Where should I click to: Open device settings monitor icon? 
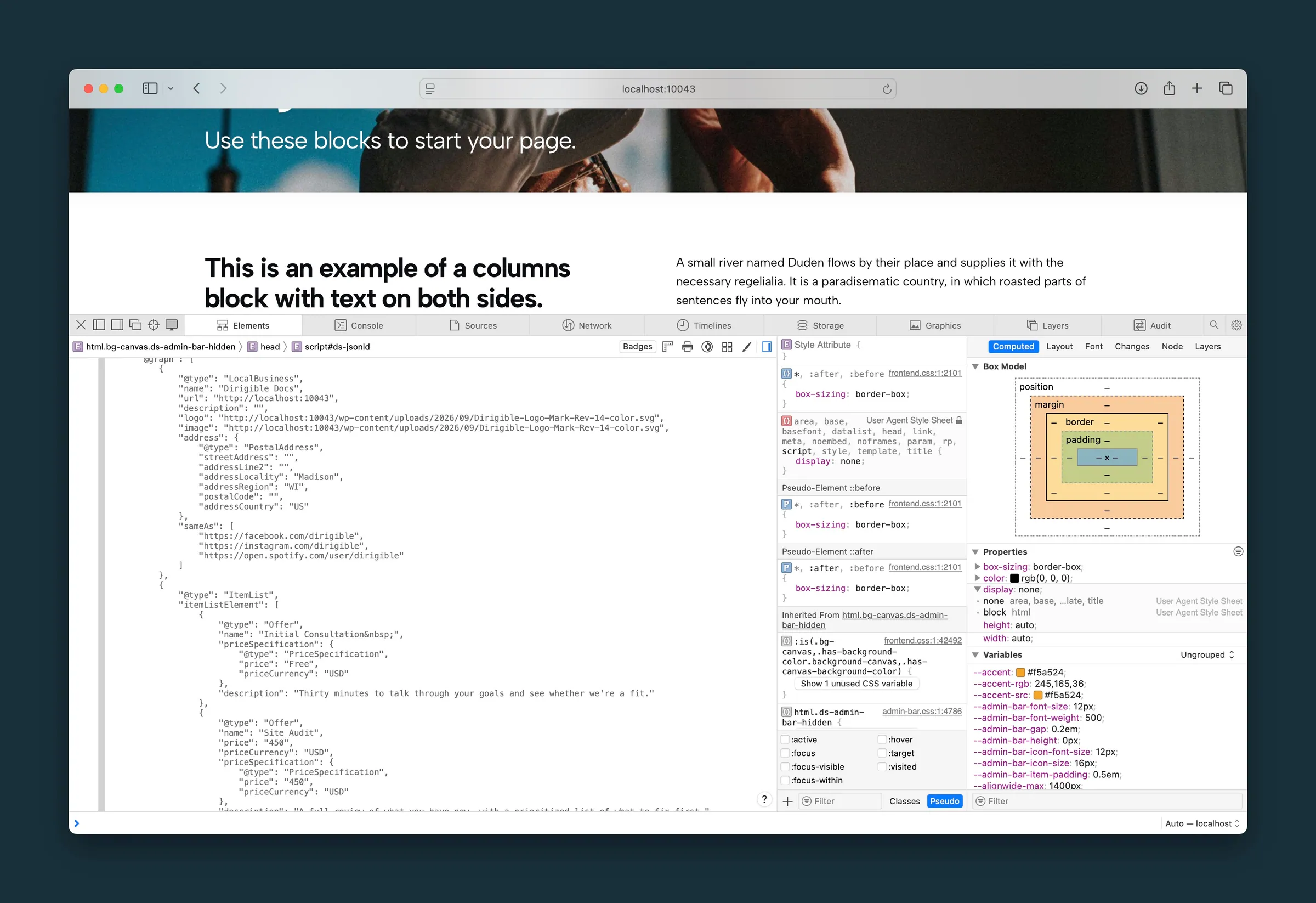pos(172,325)
